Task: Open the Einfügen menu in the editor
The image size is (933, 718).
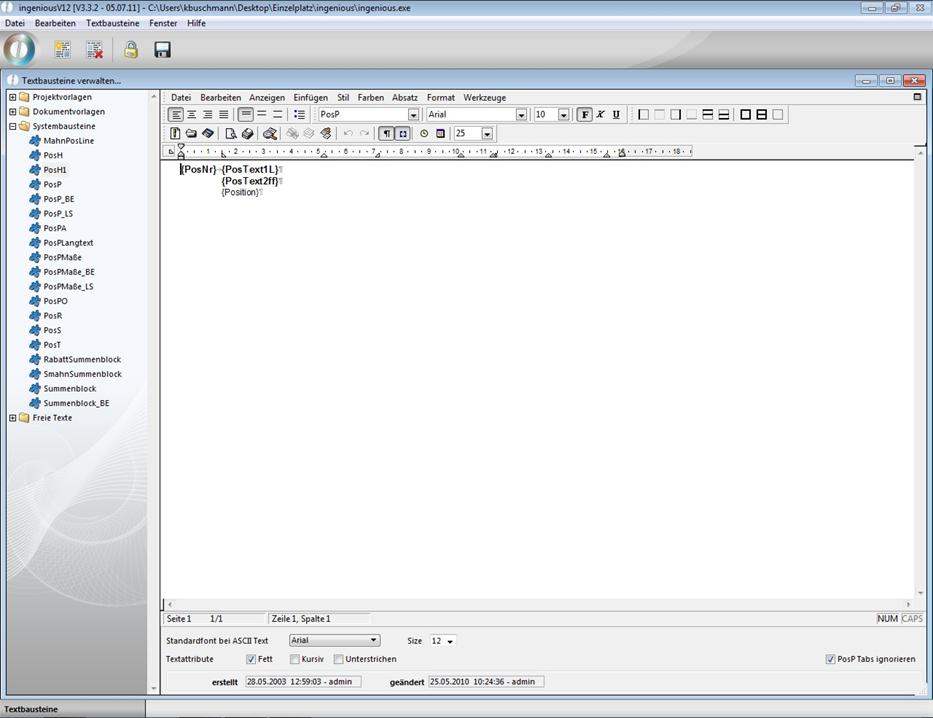Action: point(310,98)
